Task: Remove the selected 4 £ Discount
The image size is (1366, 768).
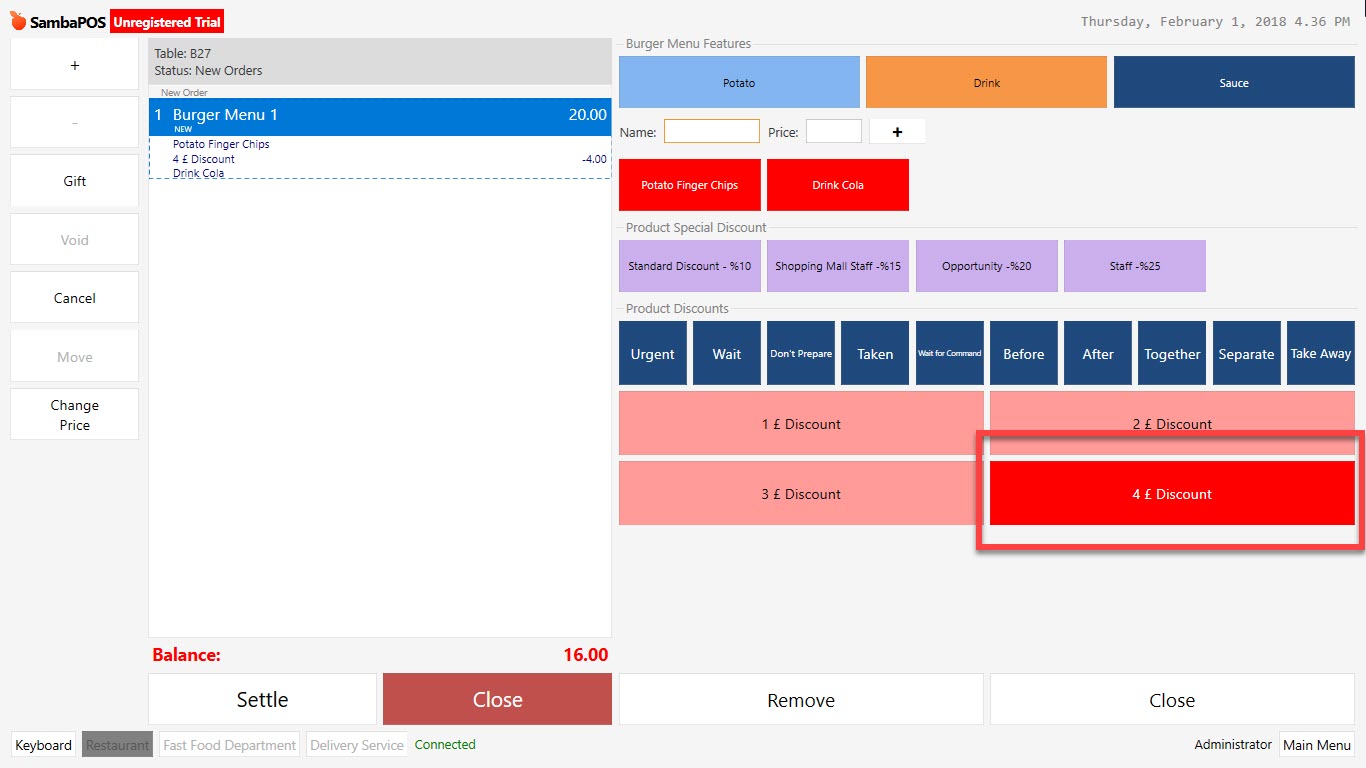Action: tap(1171, 493)
